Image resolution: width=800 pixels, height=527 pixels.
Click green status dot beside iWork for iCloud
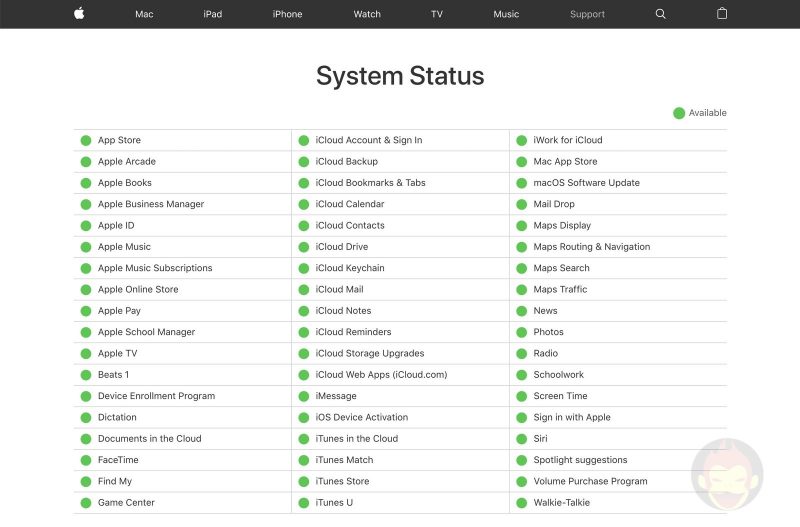(x=521, y=140)
